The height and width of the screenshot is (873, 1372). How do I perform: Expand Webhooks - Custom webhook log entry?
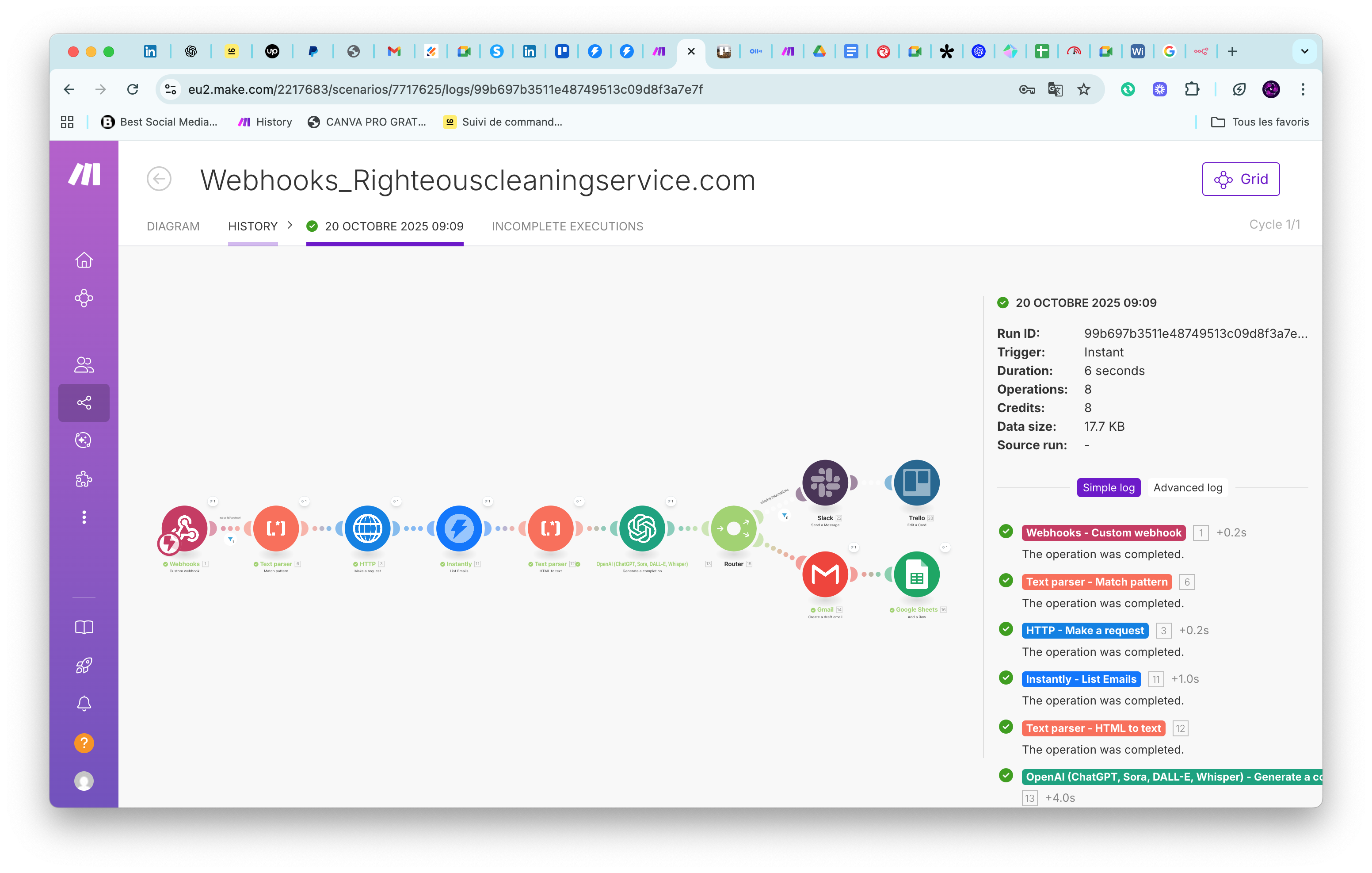pyautogui.click(x=1103, y=532)
